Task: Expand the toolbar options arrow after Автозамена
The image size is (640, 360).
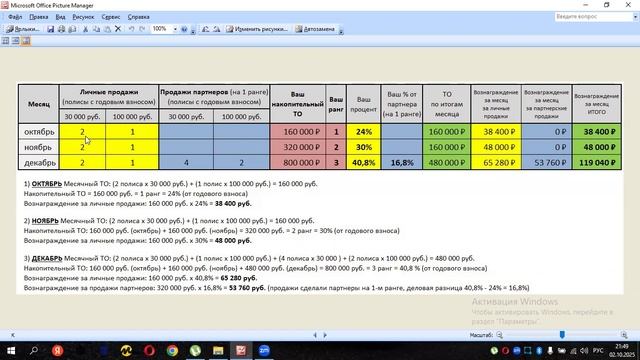Action: pyautogui.click(x=341, y=30)
